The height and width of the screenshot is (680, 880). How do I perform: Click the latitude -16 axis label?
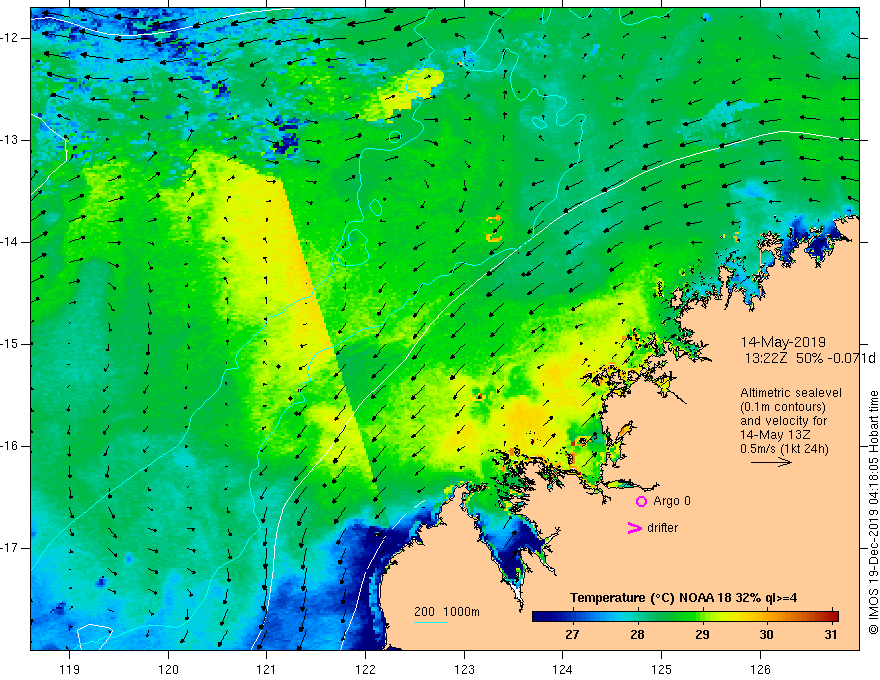click(11, 446)
